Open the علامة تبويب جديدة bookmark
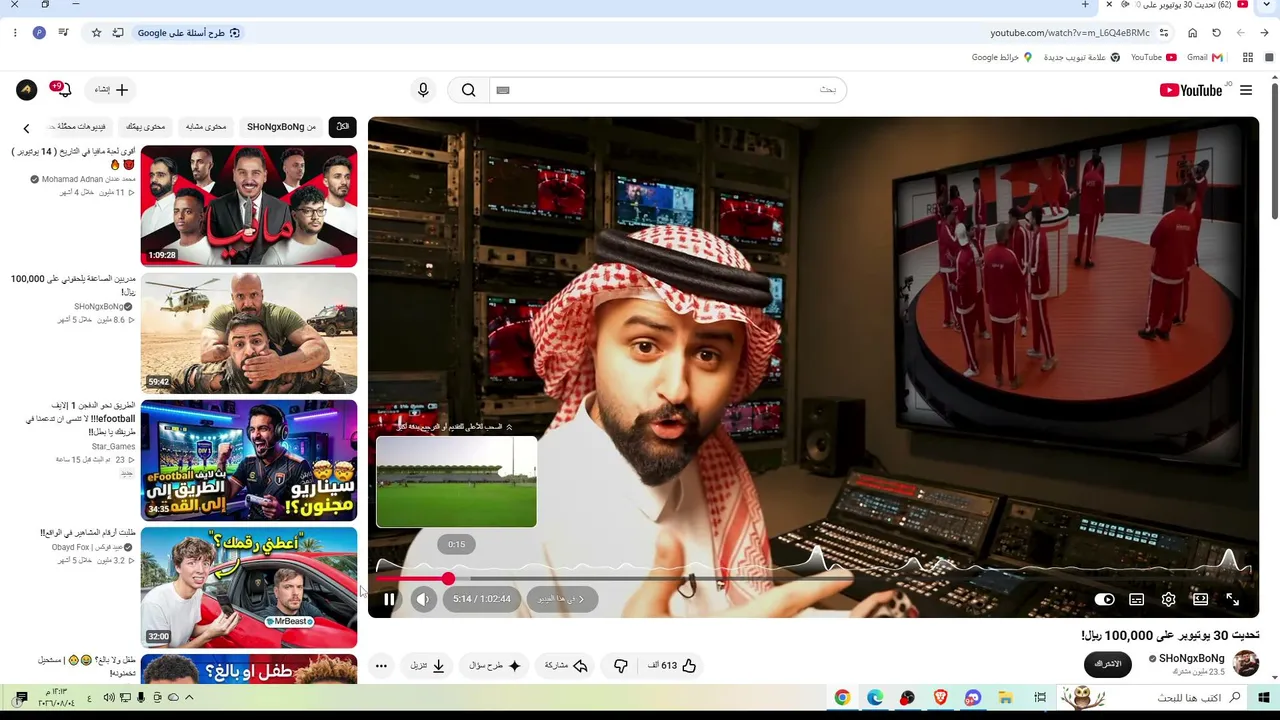 pos(1082,58)
